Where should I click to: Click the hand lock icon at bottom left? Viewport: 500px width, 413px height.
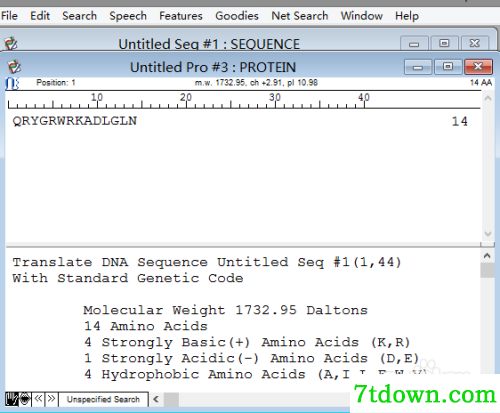pyautogui.click(x=12, y=399)
